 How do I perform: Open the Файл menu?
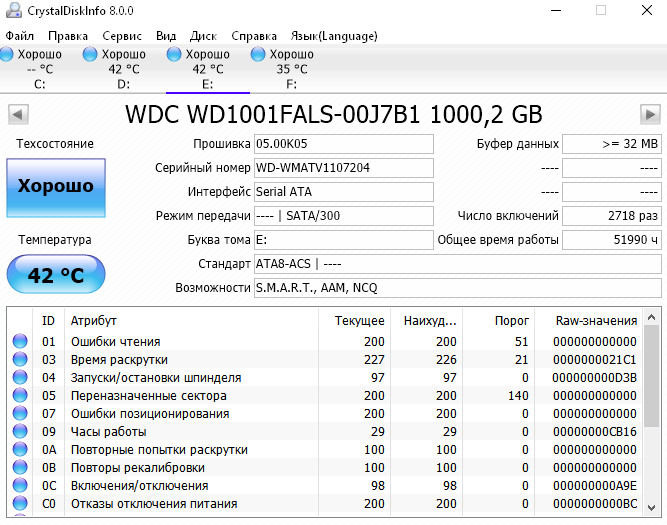click(19, 36)
